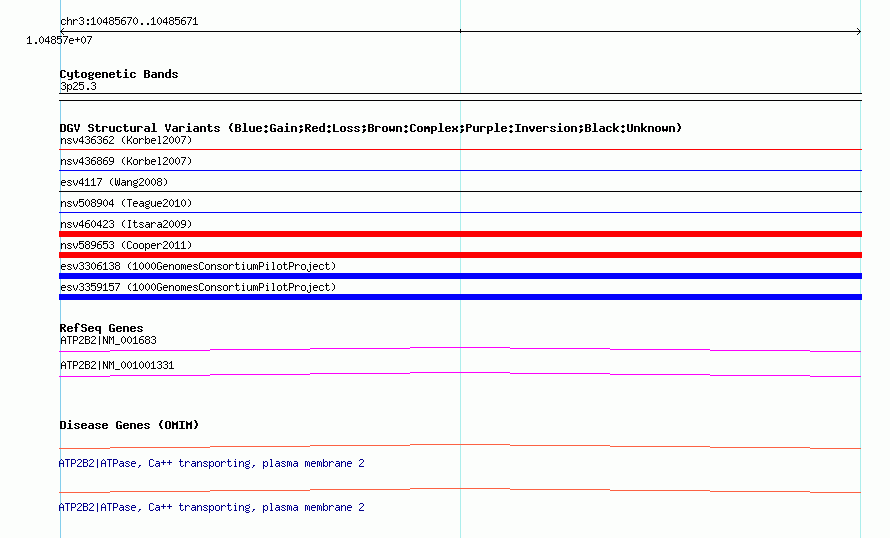
Task: Click the 3p25.3 cytogenetic band bar
Action: click(460, 97)
